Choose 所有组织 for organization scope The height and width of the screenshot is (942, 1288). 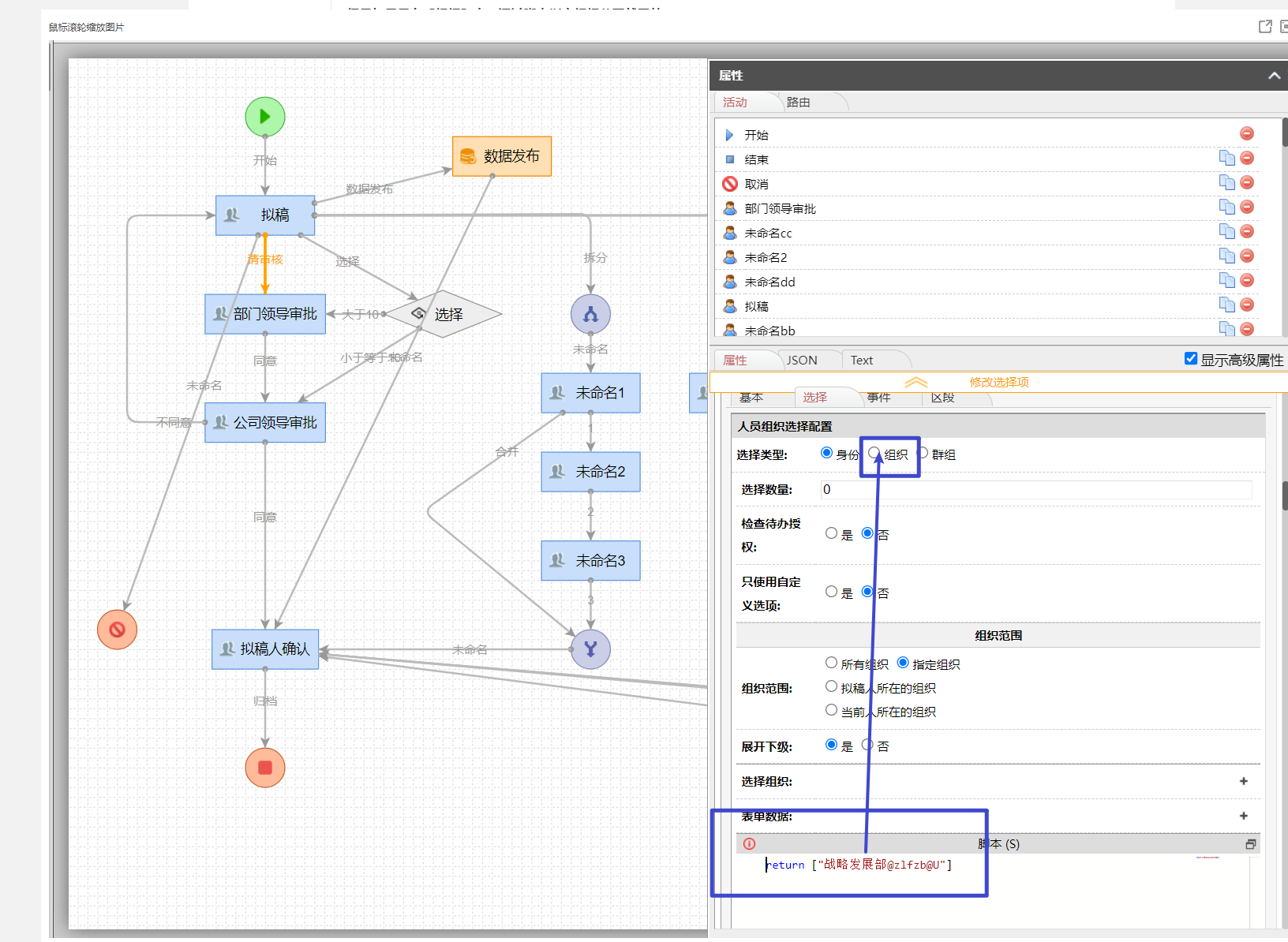point(831,664)
